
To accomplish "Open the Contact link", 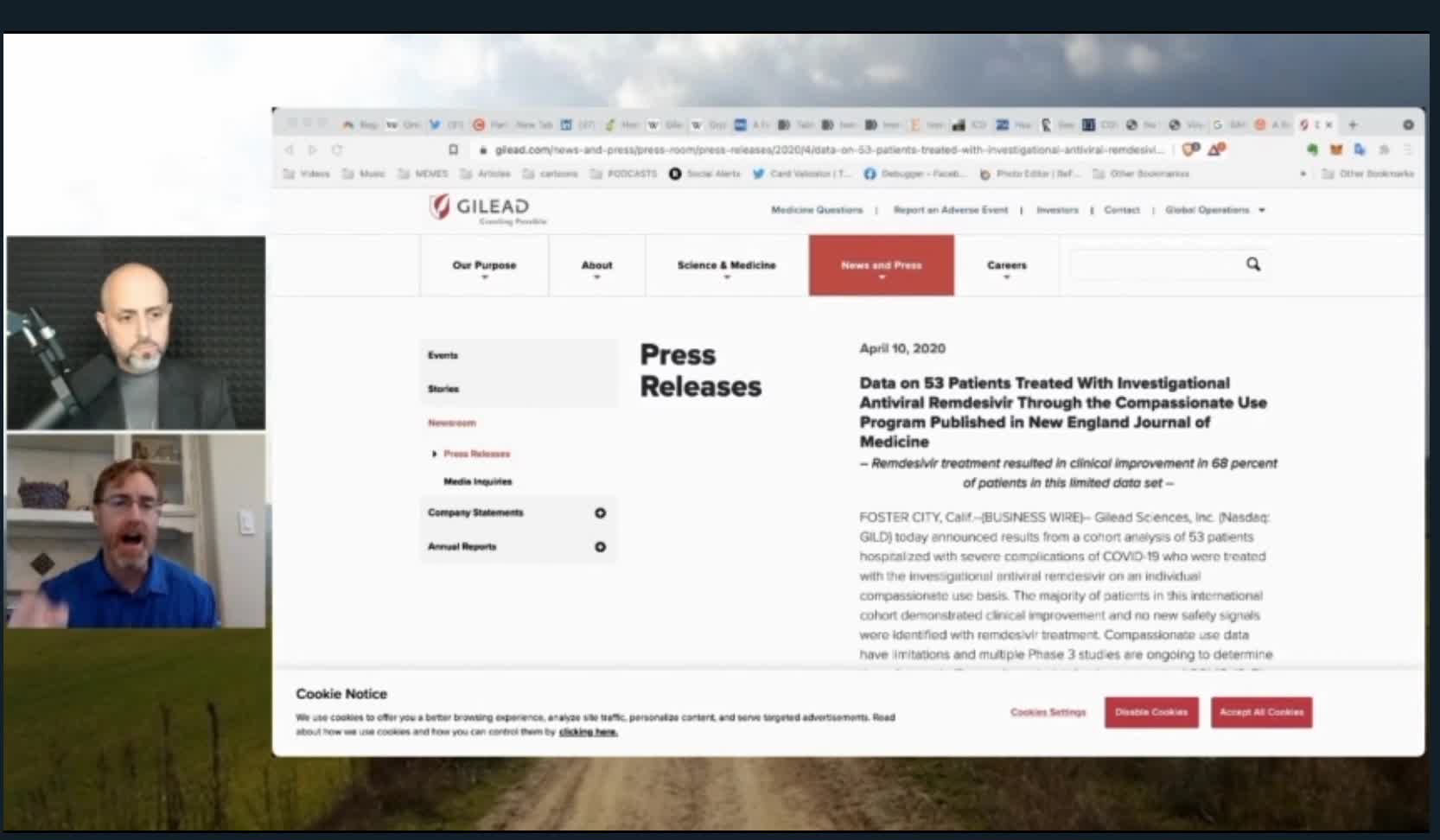I will pyautogui.click(x=1122, y=210).
